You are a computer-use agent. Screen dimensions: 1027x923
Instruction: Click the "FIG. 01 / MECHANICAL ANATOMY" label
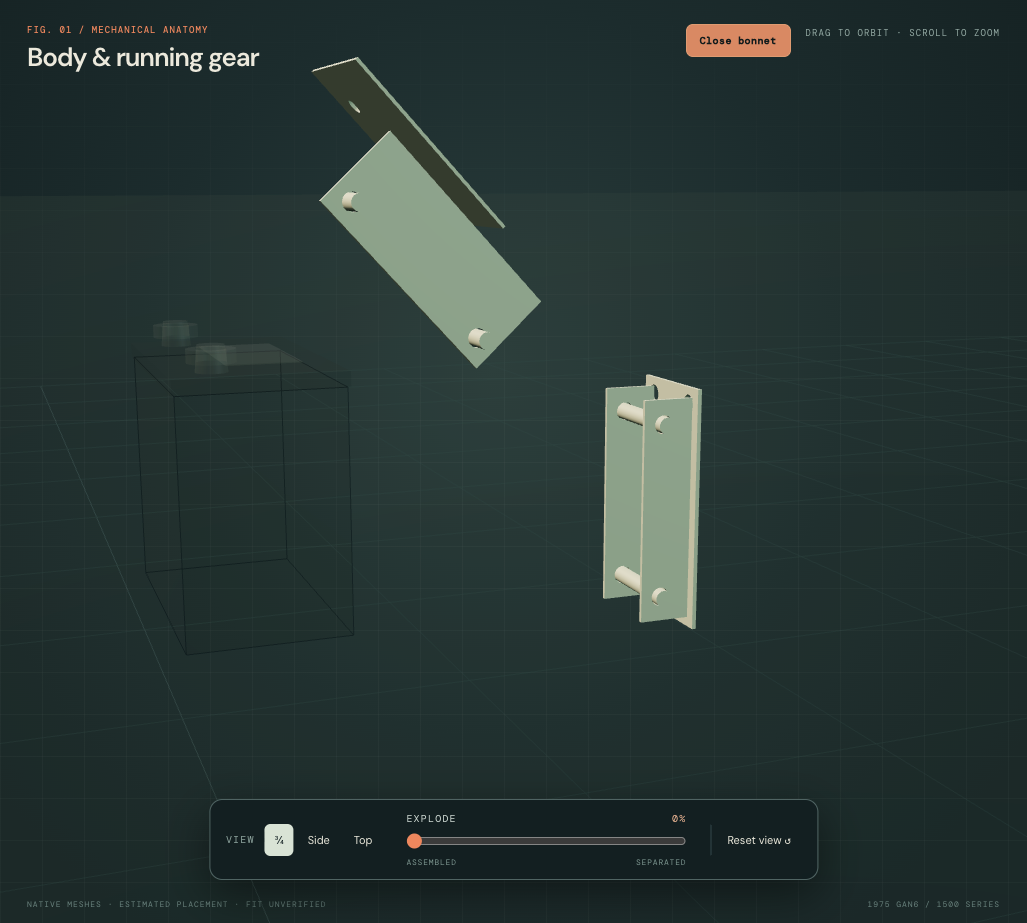[x=117, y=29]
